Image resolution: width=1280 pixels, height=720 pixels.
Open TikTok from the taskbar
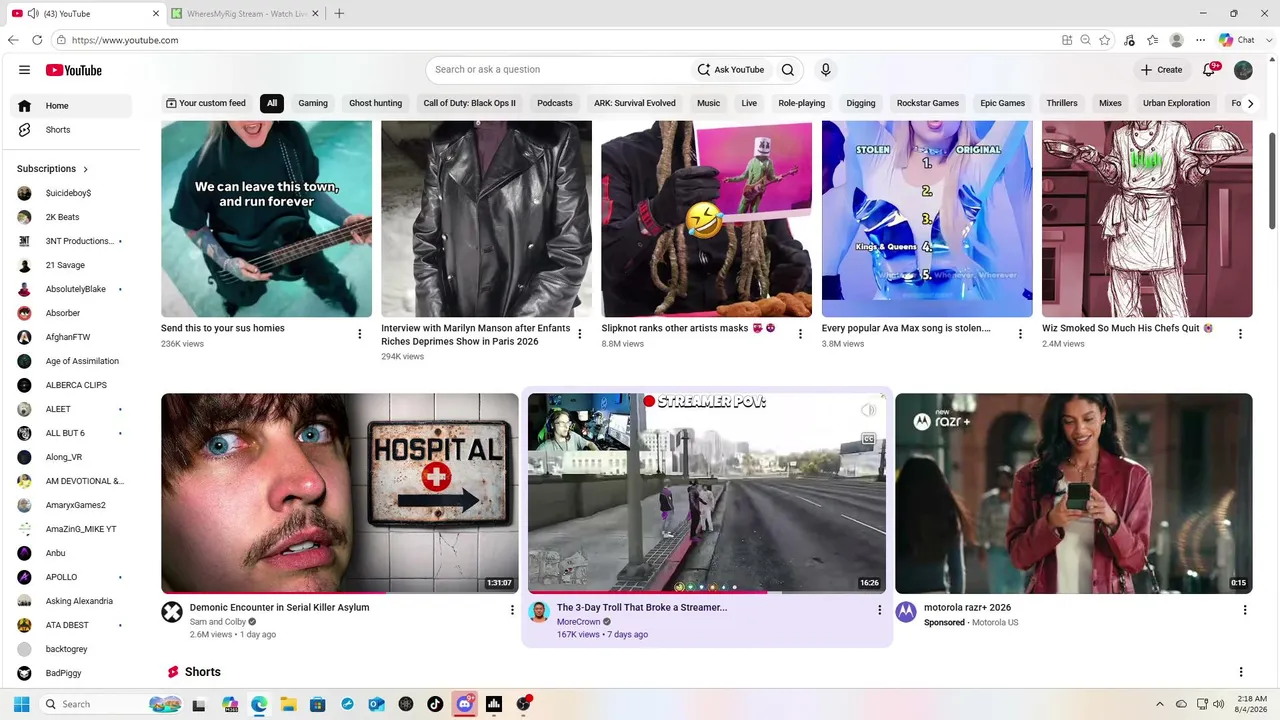coord(435,704)
